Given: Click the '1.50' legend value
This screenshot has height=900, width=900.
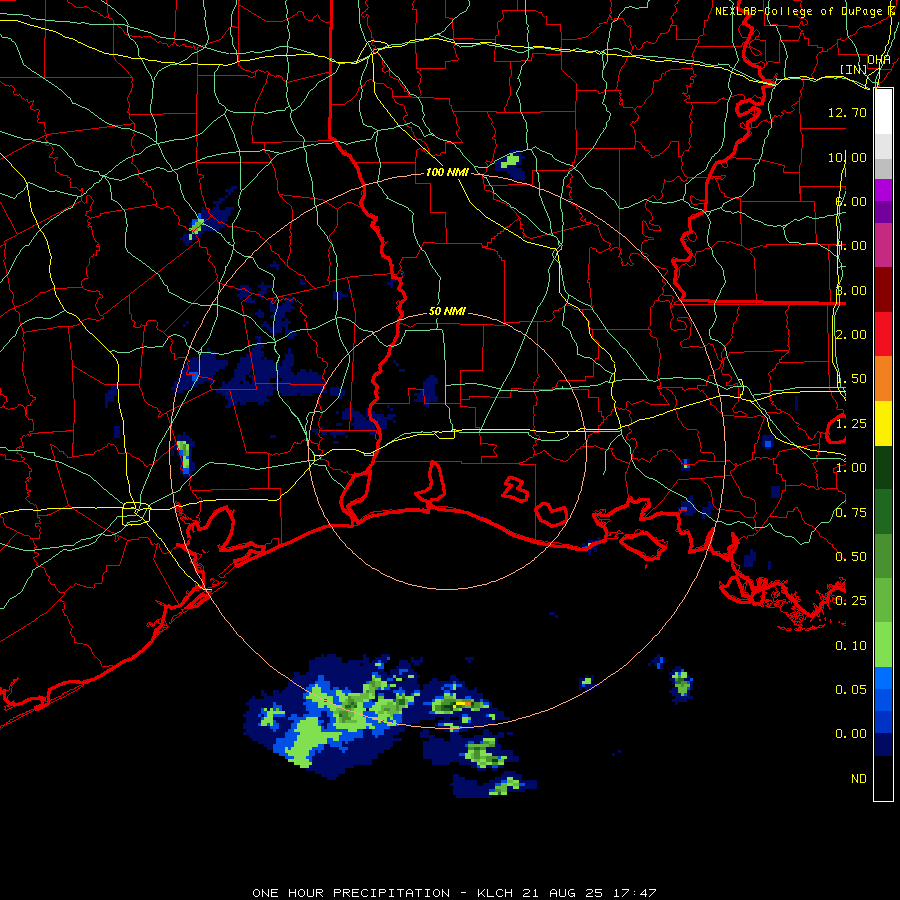Looking at the screenshot, I should pos(851,379).
